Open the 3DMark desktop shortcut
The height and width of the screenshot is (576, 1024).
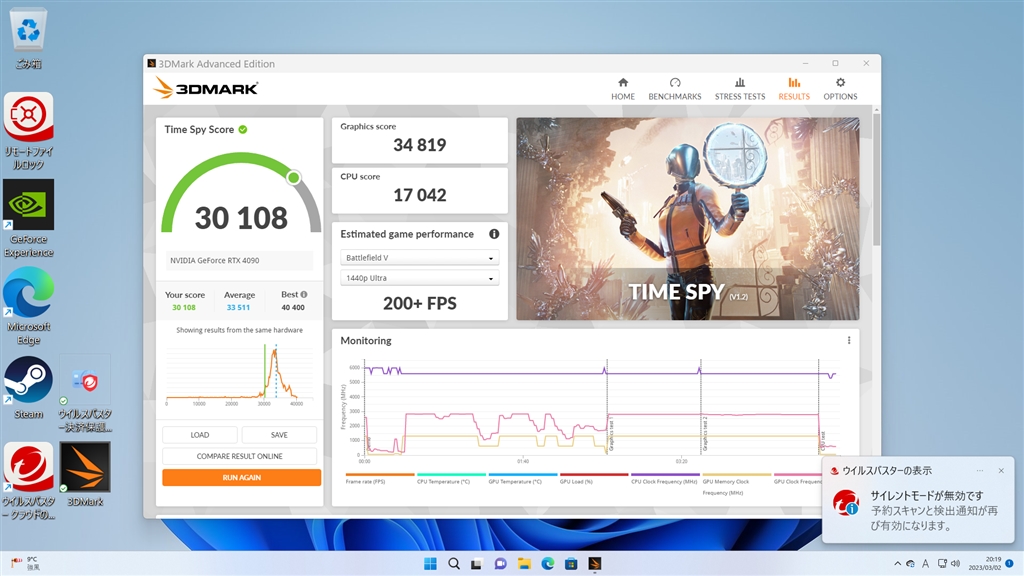85,475
